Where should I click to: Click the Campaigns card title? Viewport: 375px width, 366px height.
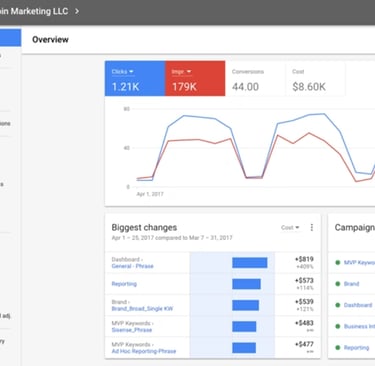355,228
